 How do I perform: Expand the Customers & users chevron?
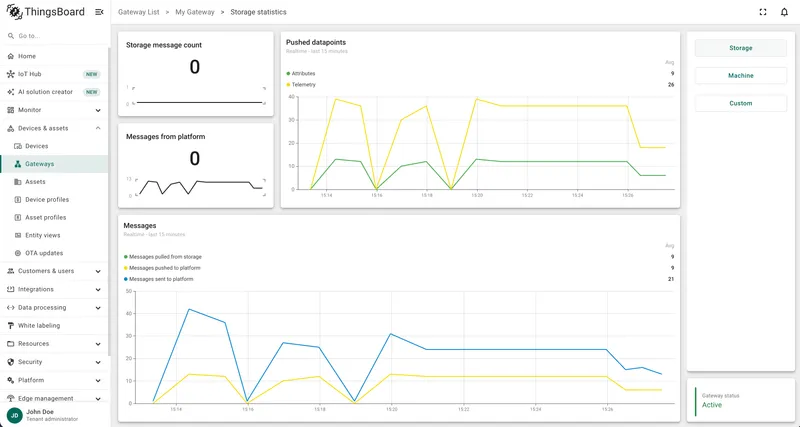(x=98, y=271)
